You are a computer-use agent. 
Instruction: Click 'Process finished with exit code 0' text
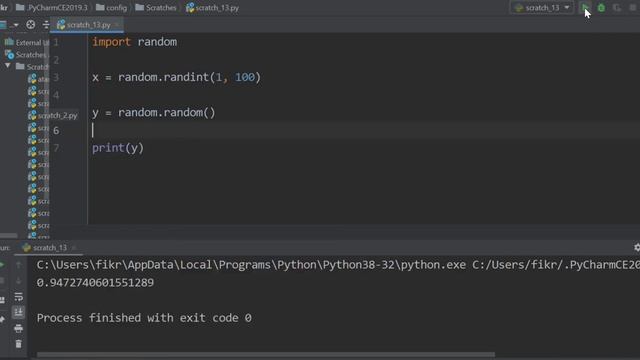tap(144, 318)
